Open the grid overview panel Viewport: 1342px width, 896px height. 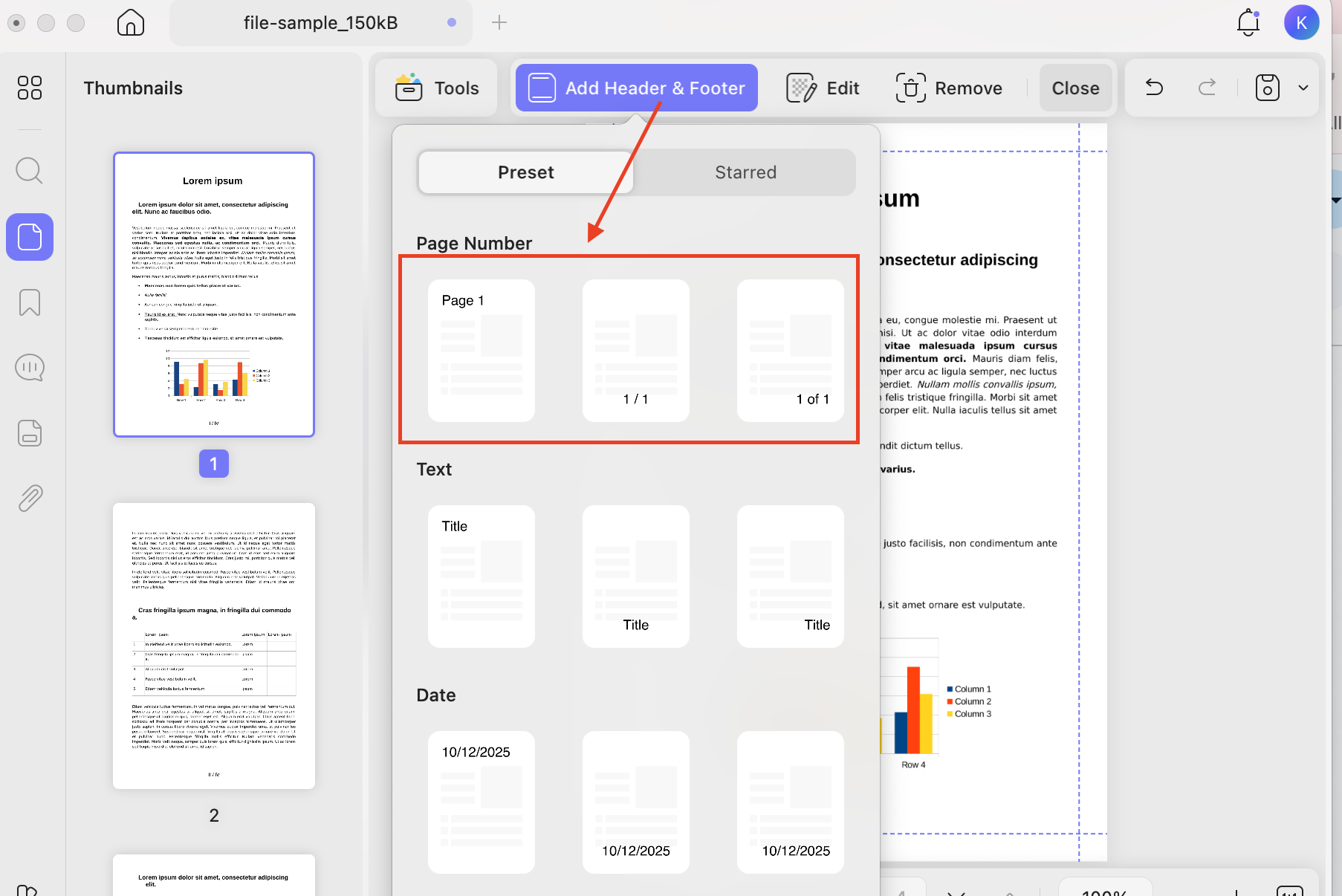(30, 88)
